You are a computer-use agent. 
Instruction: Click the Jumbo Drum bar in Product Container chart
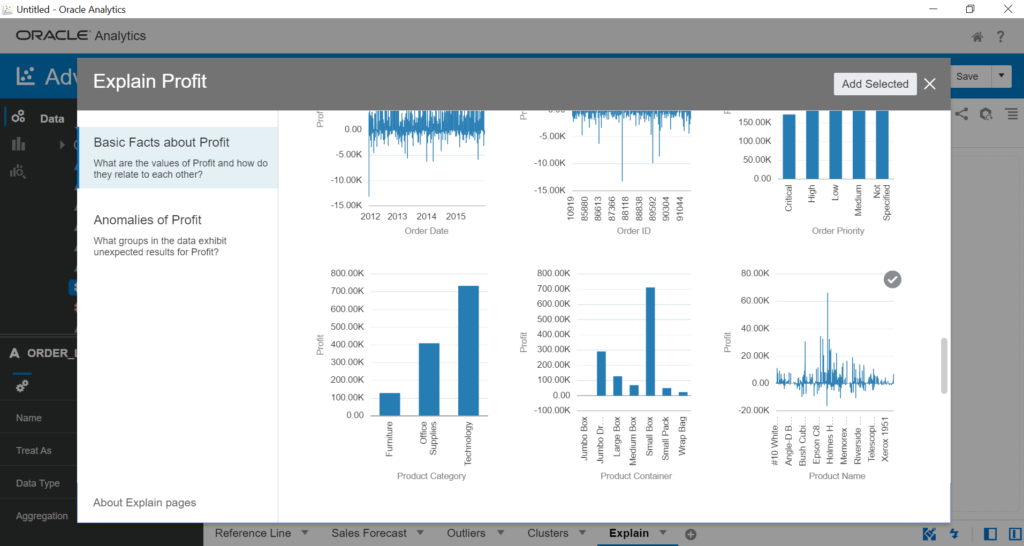[601, 373]
